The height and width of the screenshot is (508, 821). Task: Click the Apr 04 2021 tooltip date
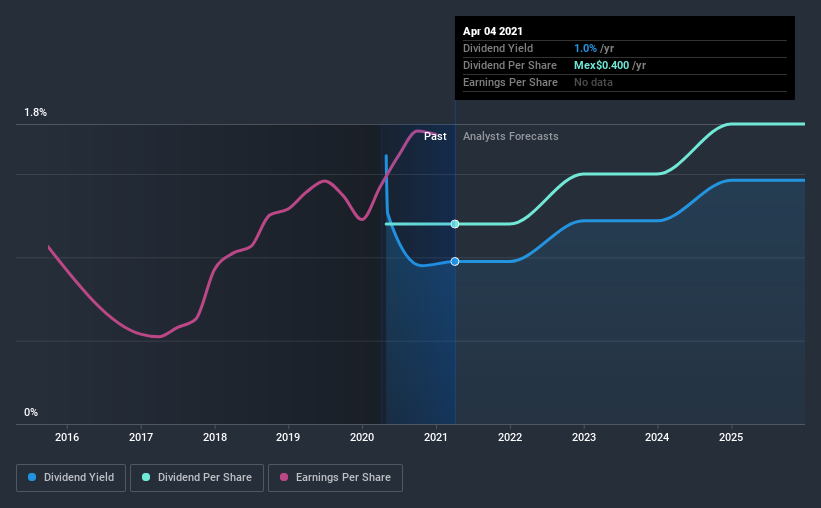tap(493, 31)
